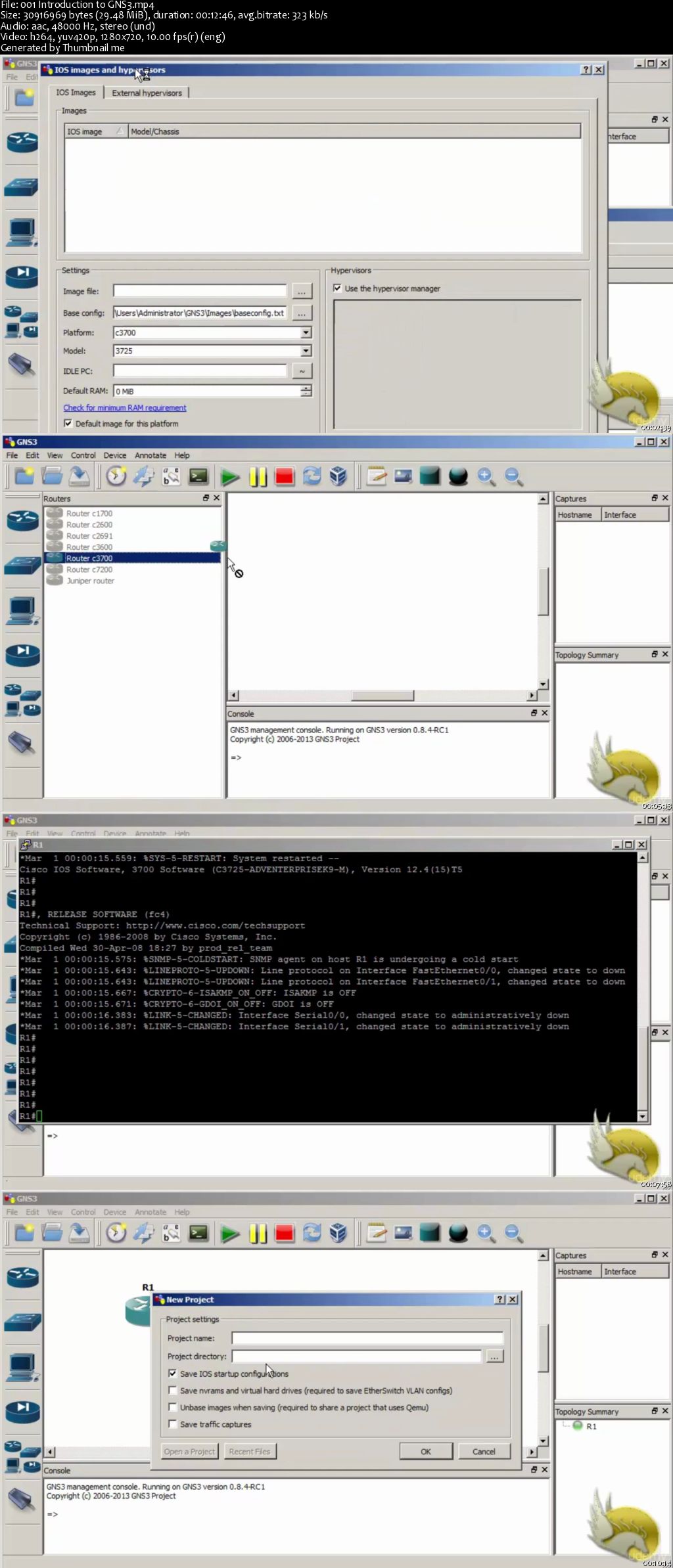The height and width of the screenshot is (1568, 673).
Task: Select Draw rectangle icon in Routers-list frame toolbar
Action: 430,477
